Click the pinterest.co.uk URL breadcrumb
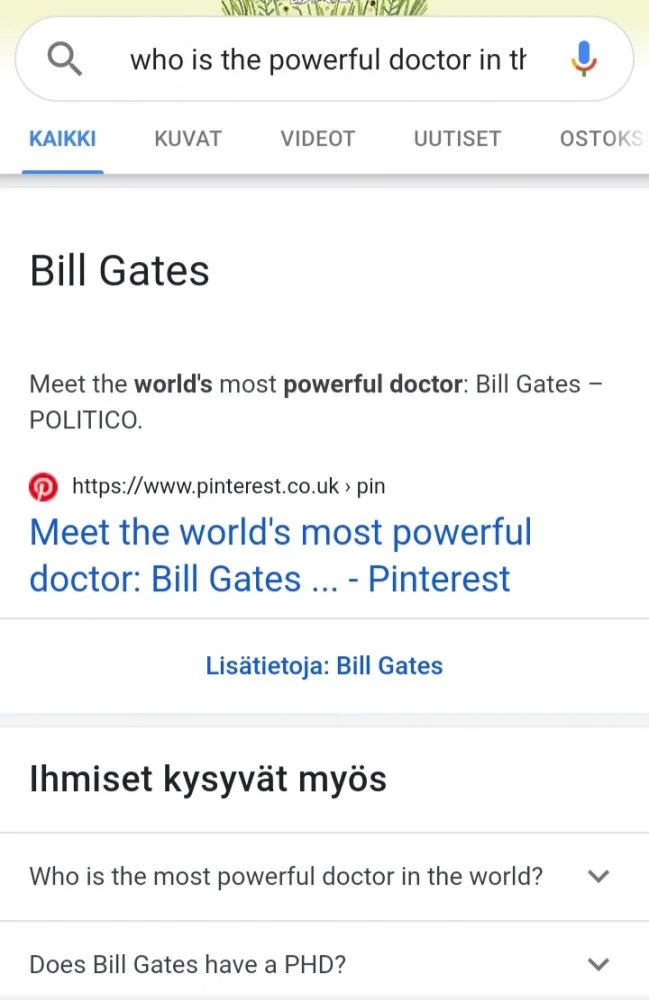This screenshot has height=1000, width=649. 228,487
